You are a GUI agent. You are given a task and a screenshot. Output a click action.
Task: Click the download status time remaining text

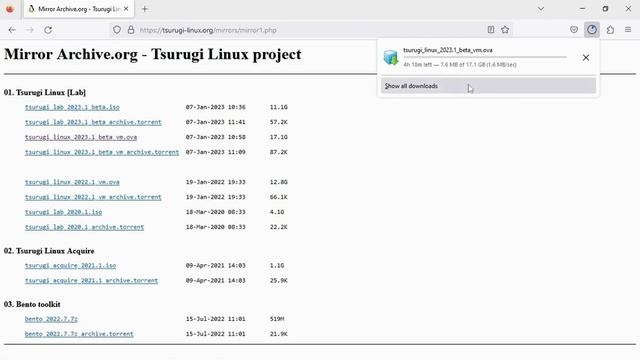460,64
